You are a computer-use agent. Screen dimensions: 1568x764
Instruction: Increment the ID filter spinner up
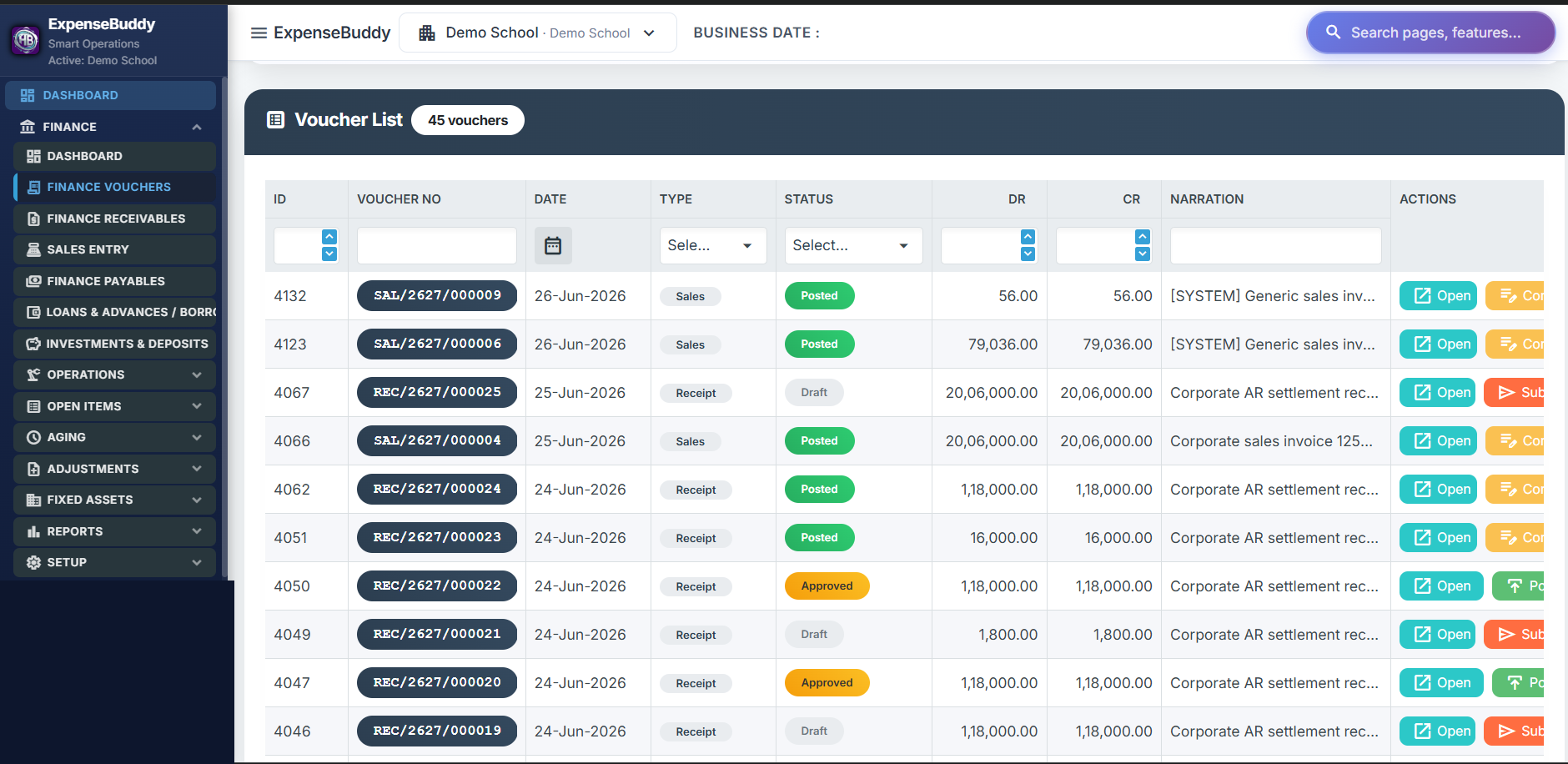coord(329,237)
